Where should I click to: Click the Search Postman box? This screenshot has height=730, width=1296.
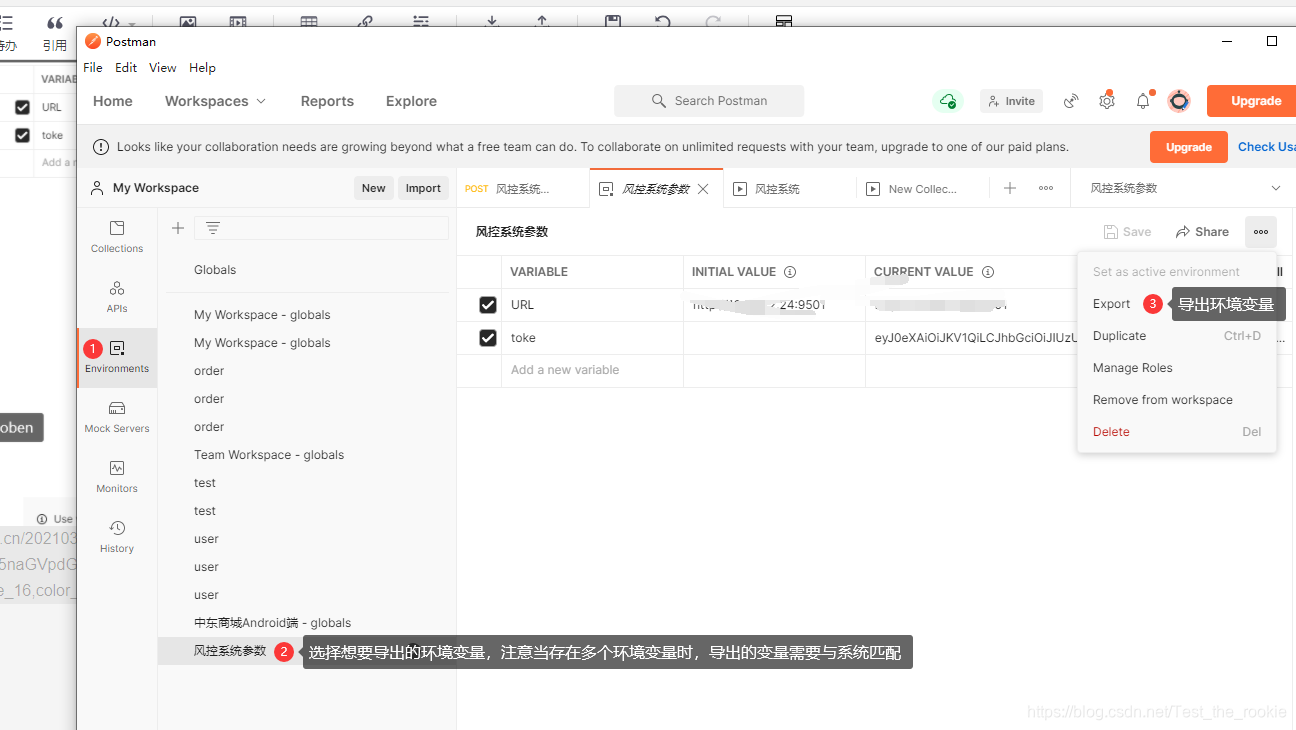point(709,101)
